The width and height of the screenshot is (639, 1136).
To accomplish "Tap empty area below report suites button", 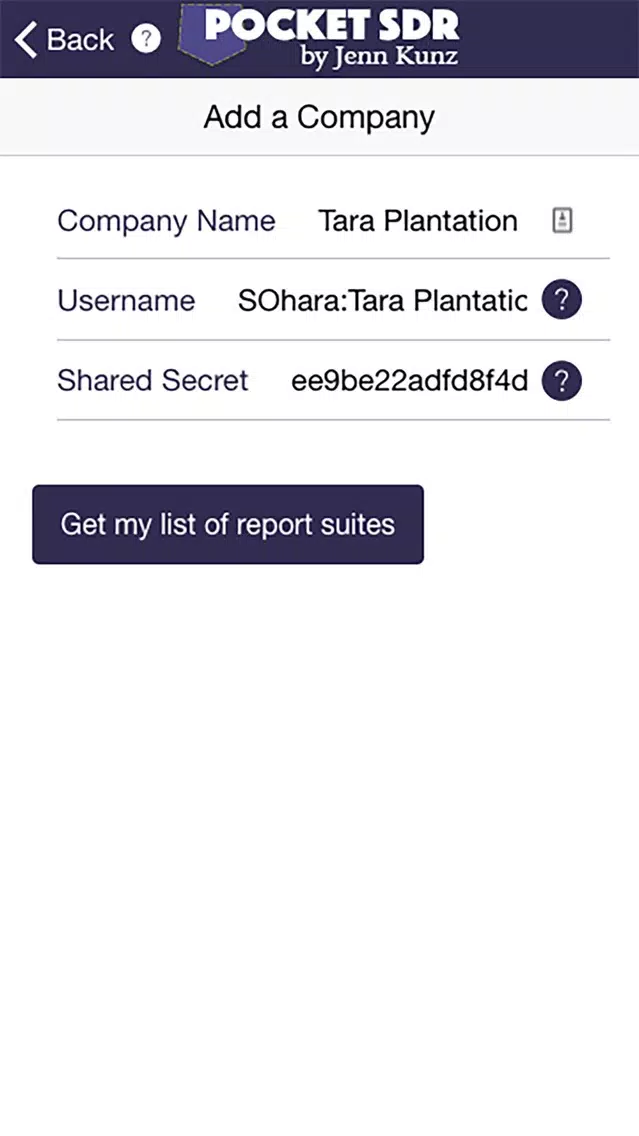I will [x=320, y=833].
